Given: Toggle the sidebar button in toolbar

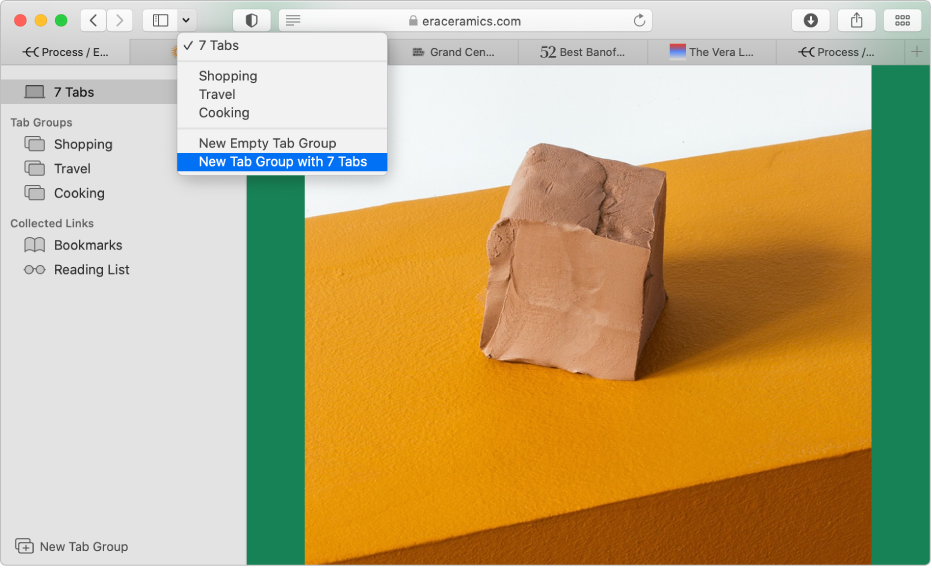Looking at the screenshot, I should (x=160, y=21).
